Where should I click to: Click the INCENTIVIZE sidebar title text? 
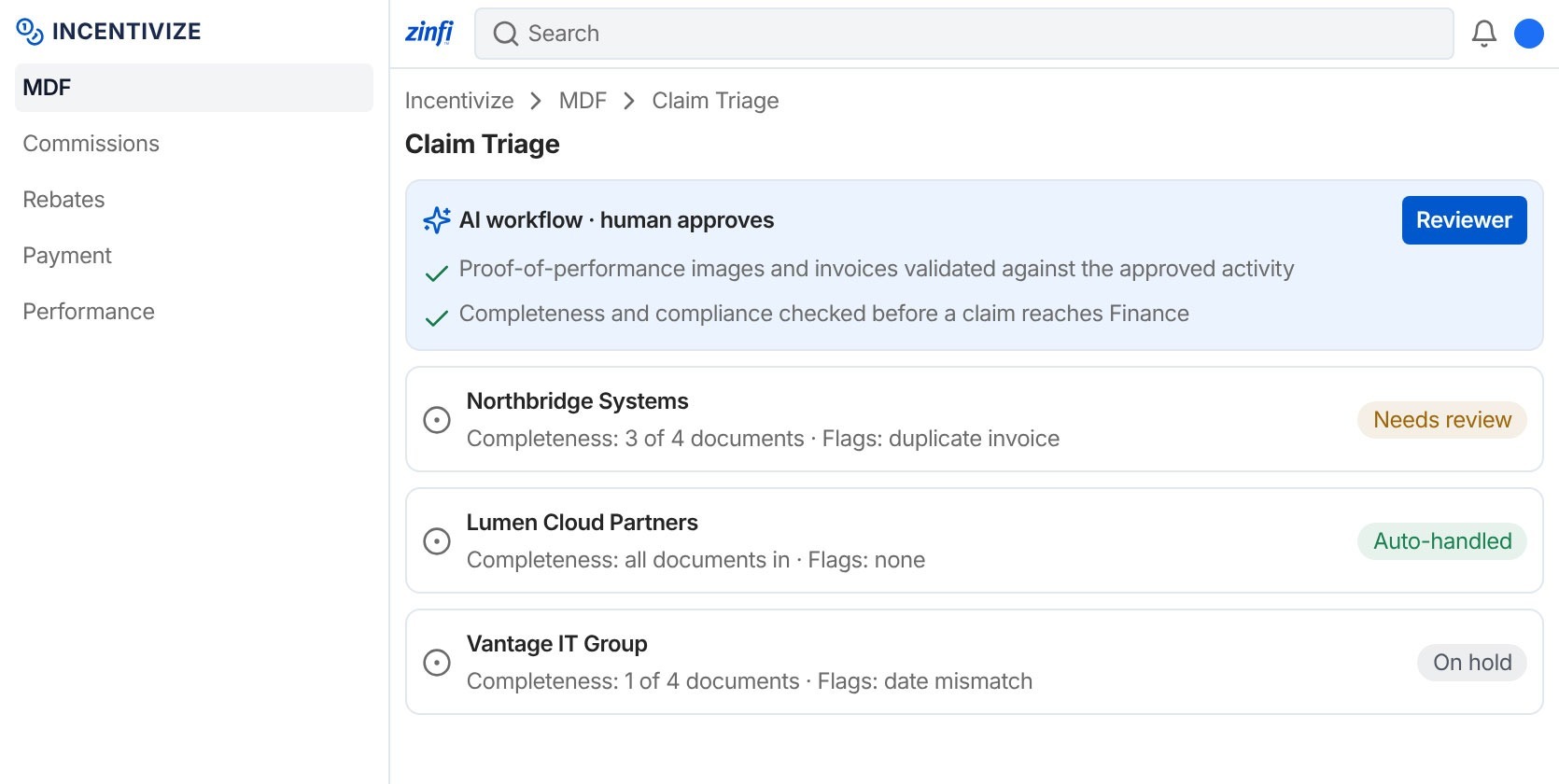pos(127,32)
